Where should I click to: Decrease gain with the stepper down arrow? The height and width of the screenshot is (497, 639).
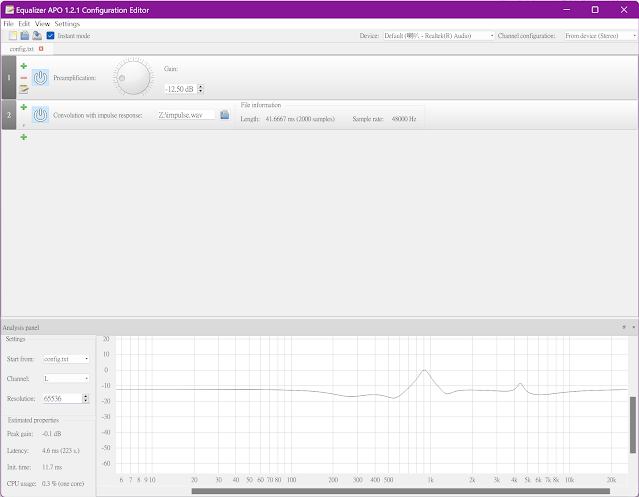pos(201,91)
